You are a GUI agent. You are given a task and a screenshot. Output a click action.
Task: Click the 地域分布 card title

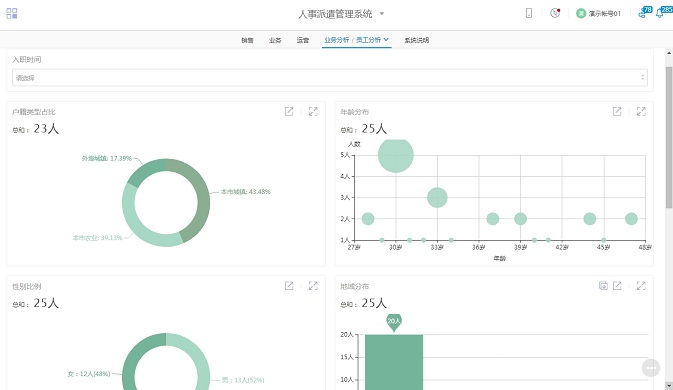(355, 286)
